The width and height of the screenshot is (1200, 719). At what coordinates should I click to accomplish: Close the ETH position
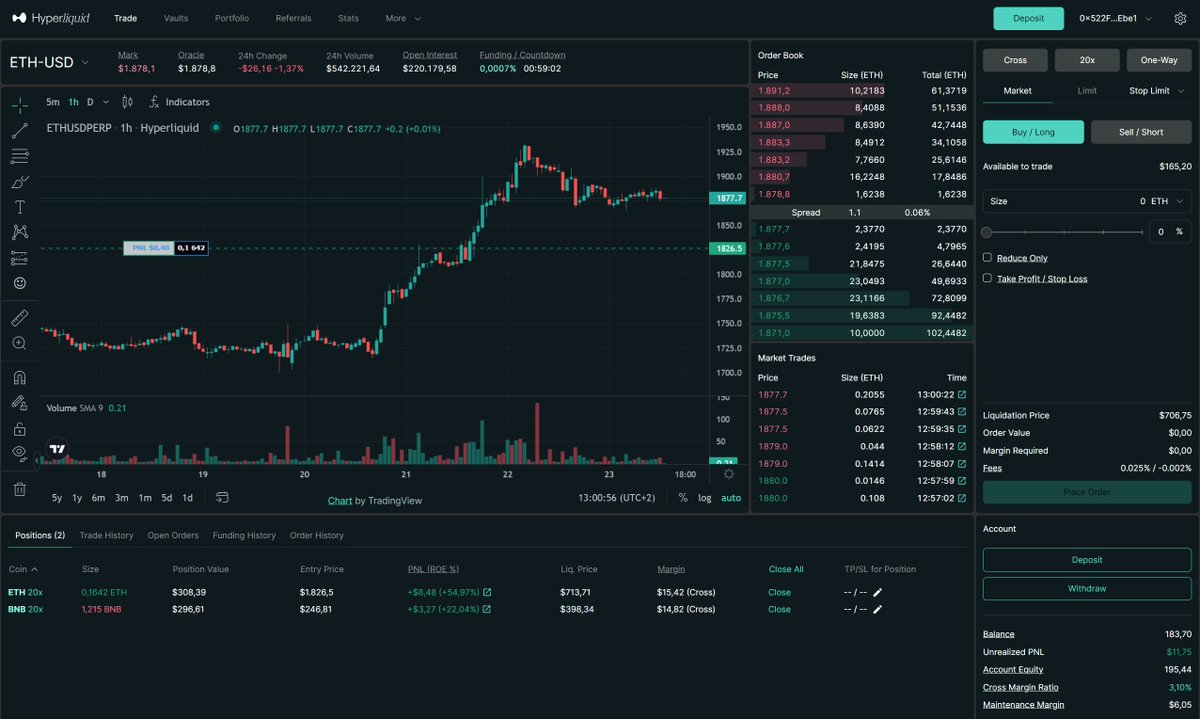(x=779, y=592)
